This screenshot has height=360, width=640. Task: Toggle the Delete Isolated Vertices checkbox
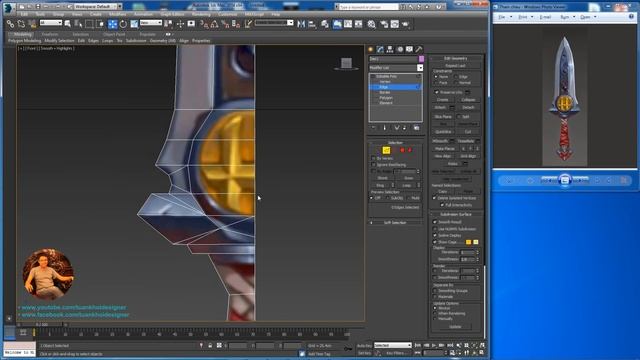click(434, 198)
